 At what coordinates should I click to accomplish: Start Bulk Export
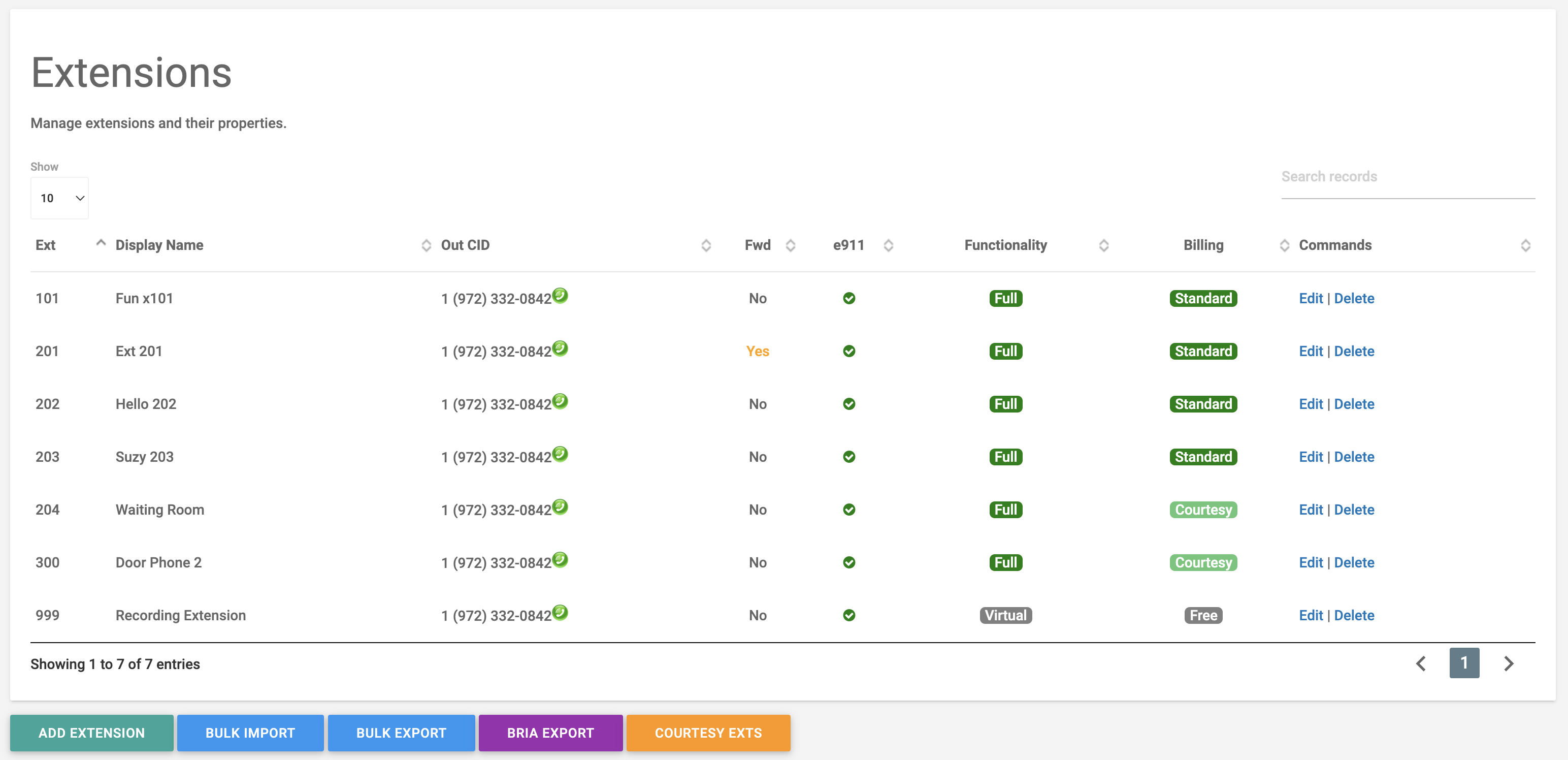[401, 733]
